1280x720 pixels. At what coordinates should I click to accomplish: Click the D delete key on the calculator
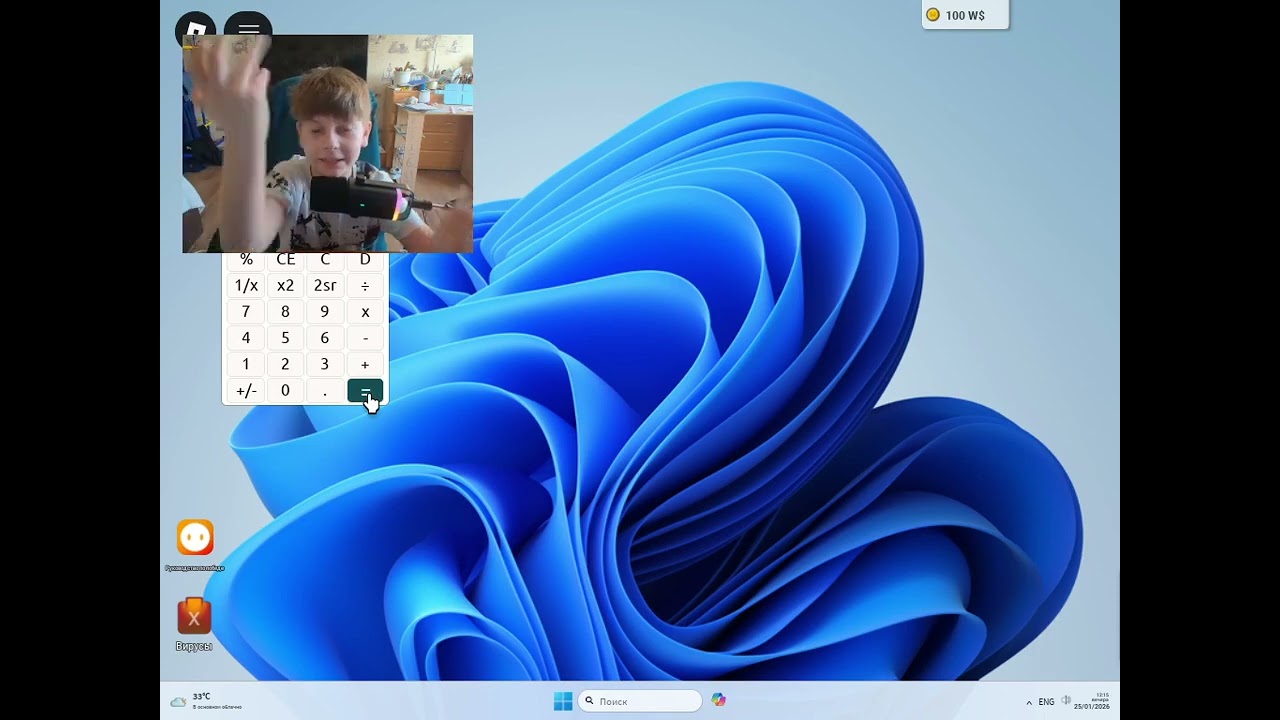click(365, 261)
